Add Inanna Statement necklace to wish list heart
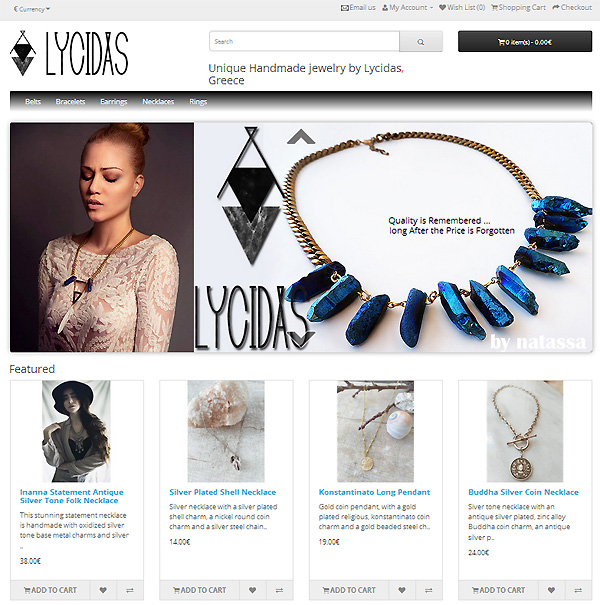The height and width of the screenshot is (605, 600). tap(103, 590)
